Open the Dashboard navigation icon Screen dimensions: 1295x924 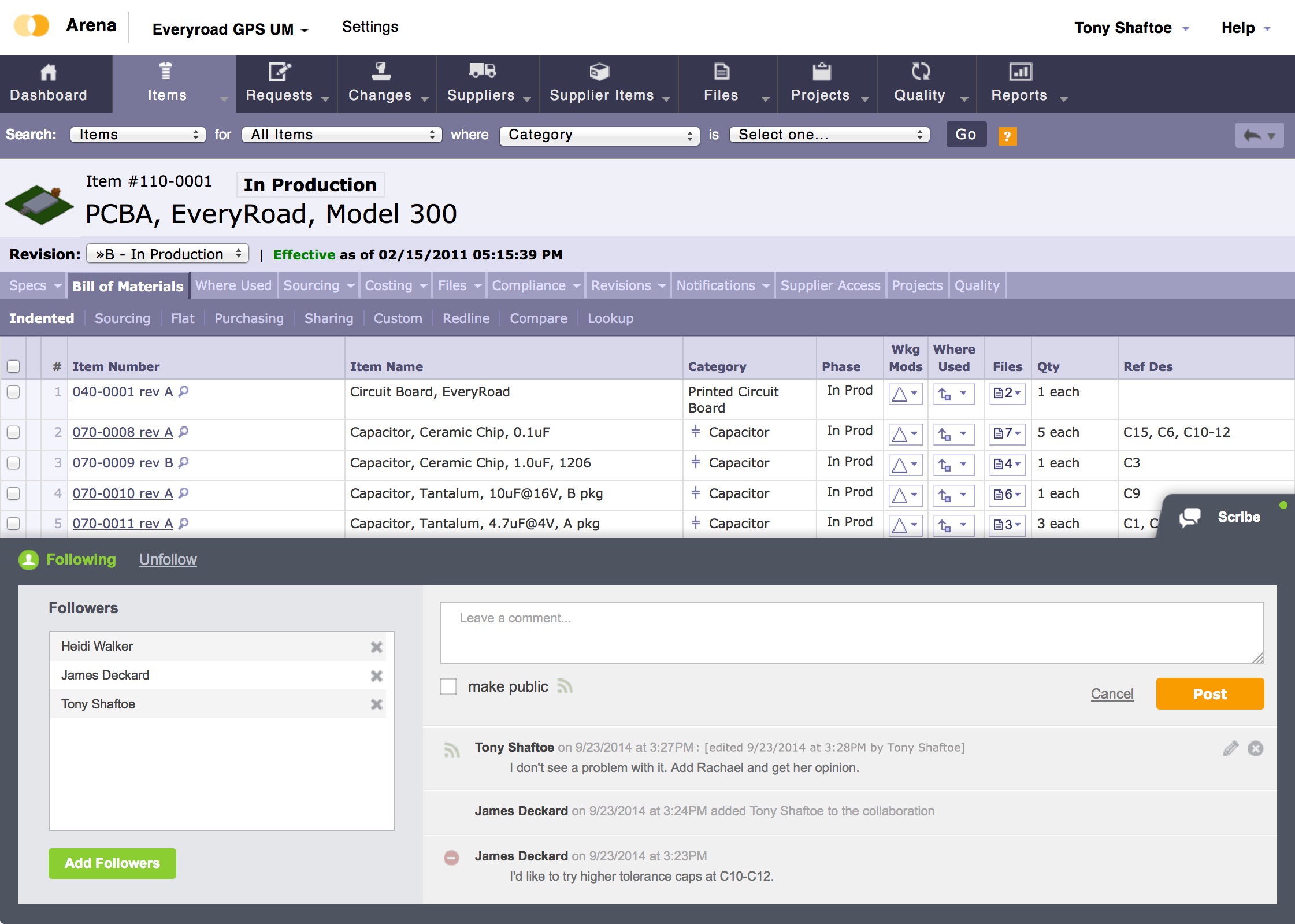48,72
